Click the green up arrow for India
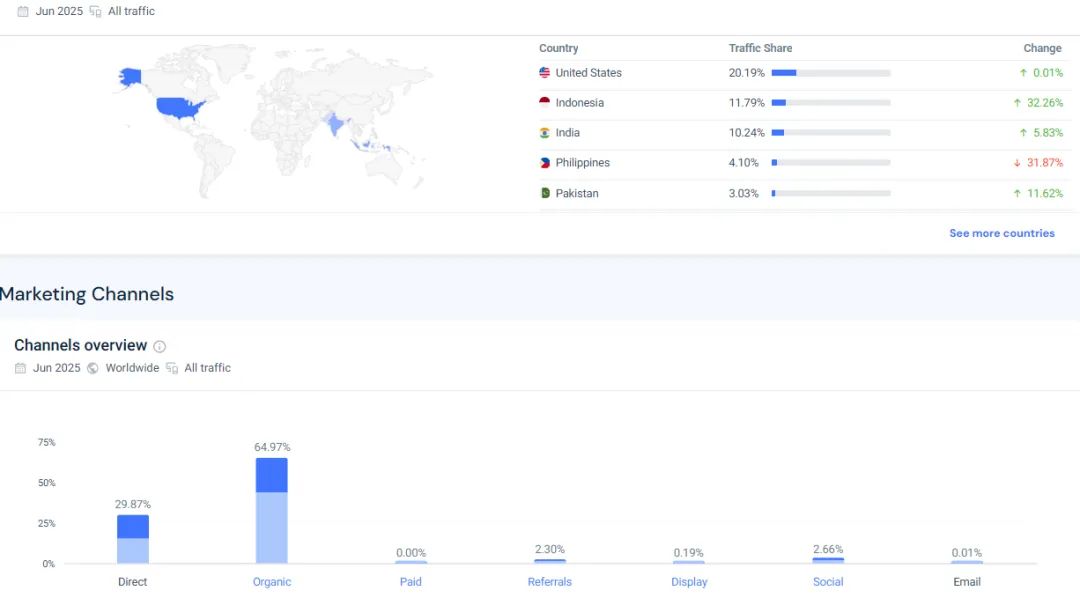Screen dimensions: 1080x613 tap(1023, 132)
